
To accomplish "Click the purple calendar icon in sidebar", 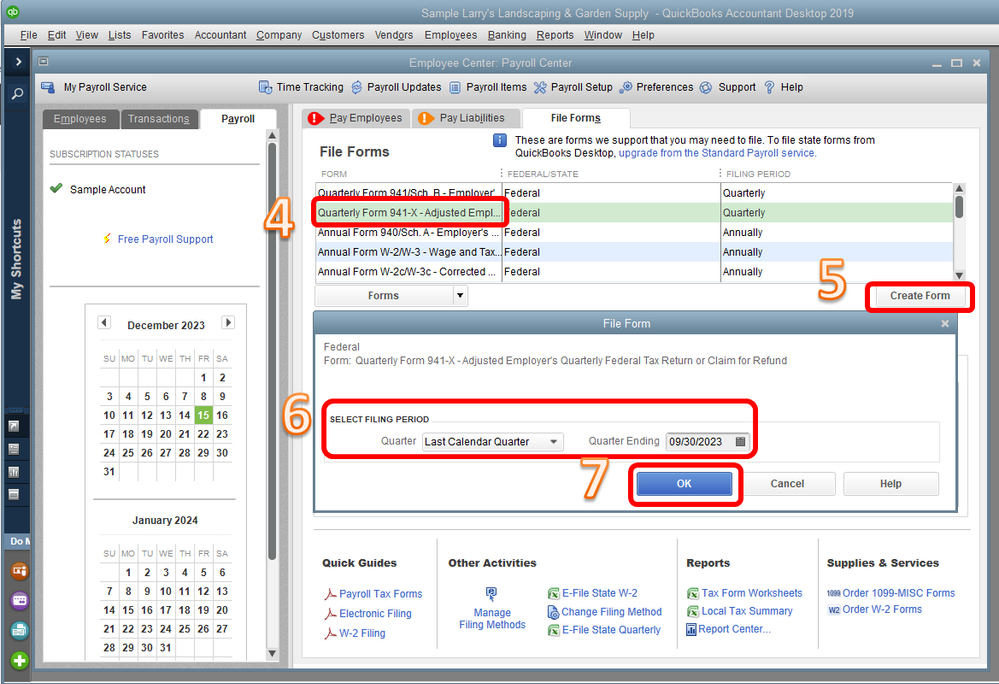I will click(x=20, y=600).
